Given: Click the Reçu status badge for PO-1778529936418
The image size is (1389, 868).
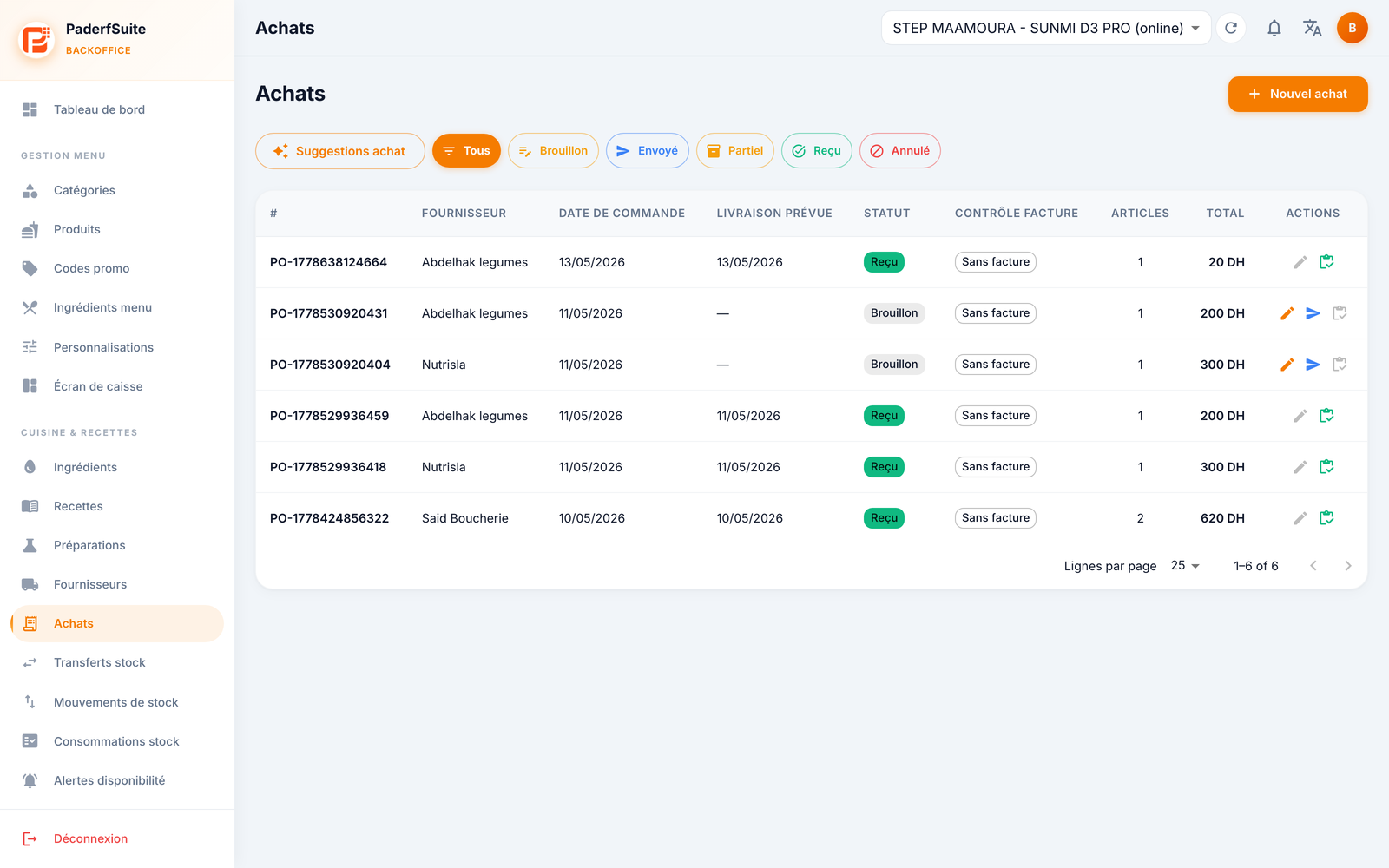Looking at the screenshot, I should pyautogui.click(x=884, y=467).
